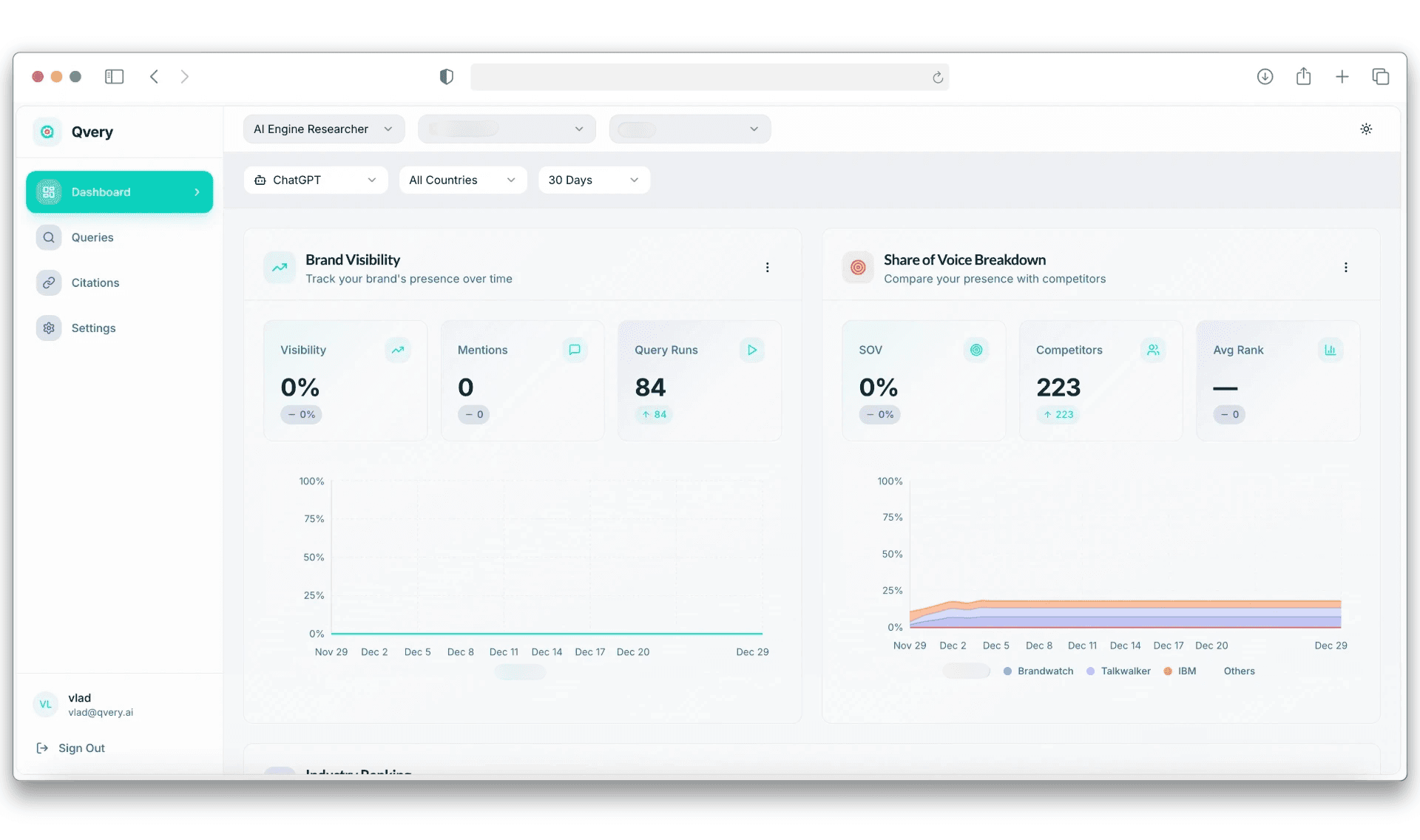
Task: Open Brand Visibility three-dot options menu
Action: point(767,268)
